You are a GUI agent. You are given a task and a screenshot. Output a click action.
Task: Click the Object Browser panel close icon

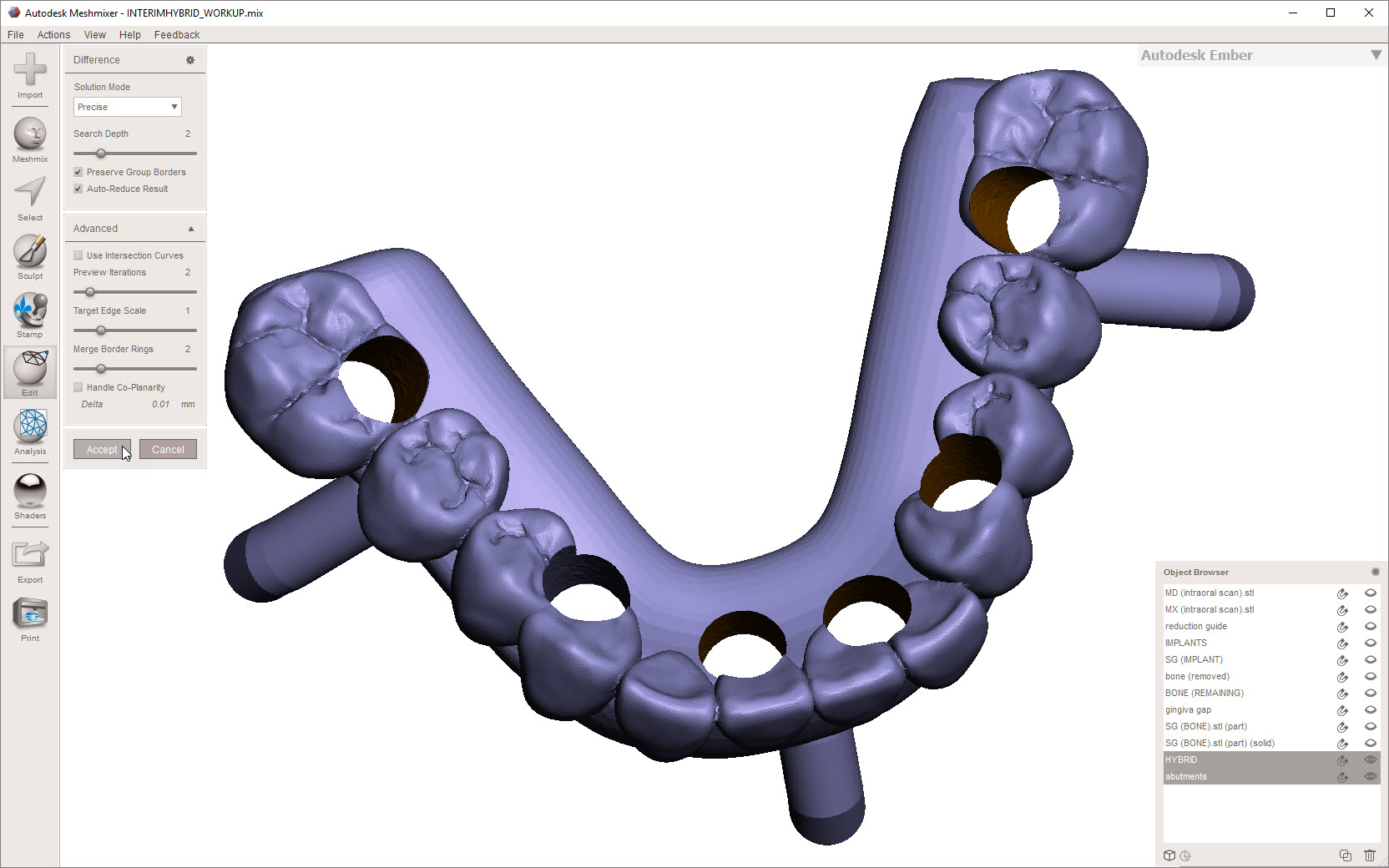coord(1375,572)
